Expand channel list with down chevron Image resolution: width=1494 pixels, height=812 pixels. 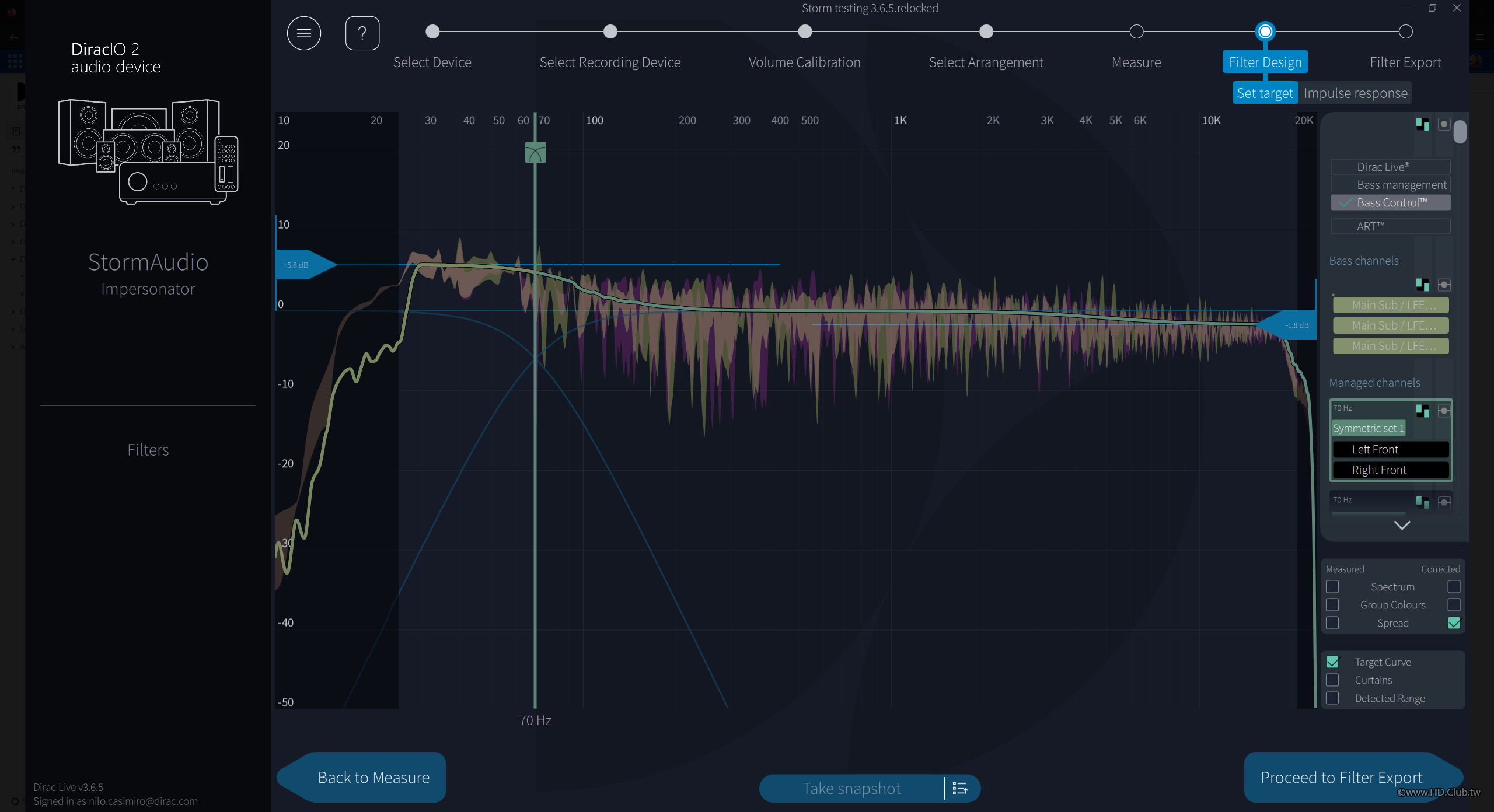(1402, 525)
